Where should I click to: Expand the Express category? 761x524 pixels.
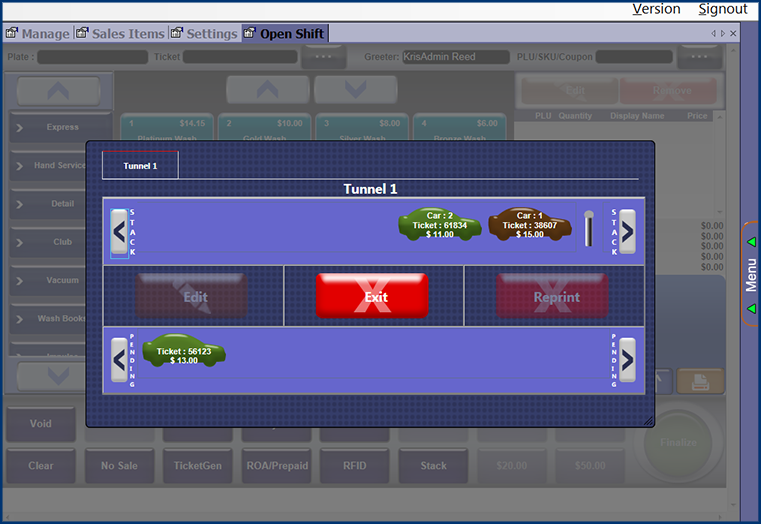pos(56,127)
